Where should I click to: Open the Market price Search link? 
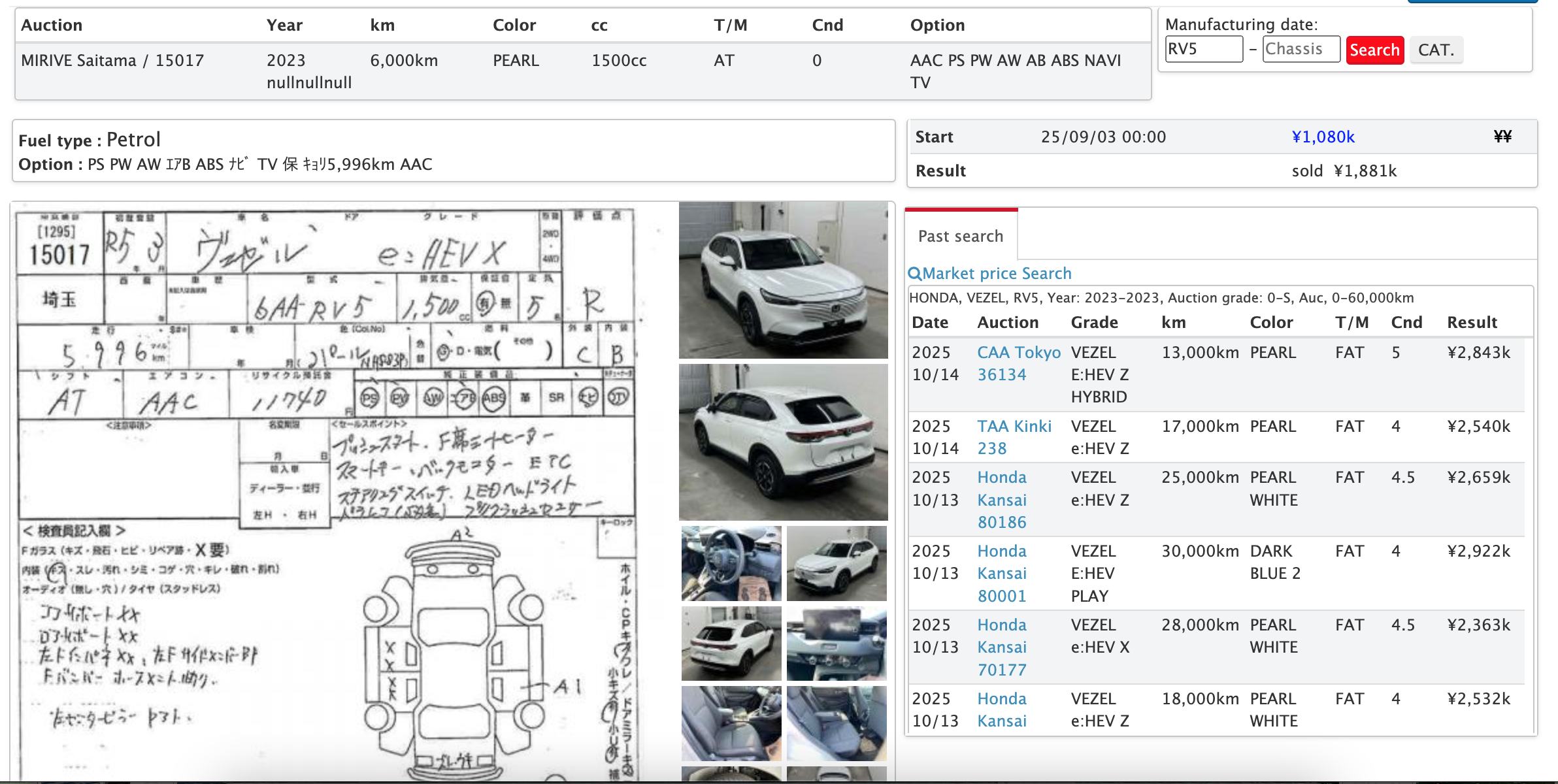[997, 274]
